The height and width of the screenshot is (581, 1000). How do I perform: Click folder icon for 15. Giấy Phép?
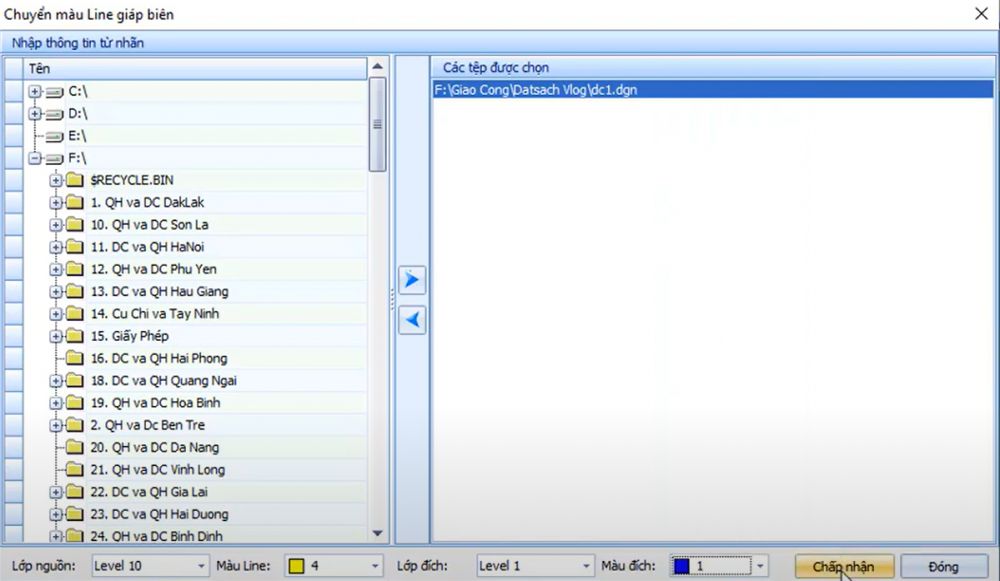74,336
